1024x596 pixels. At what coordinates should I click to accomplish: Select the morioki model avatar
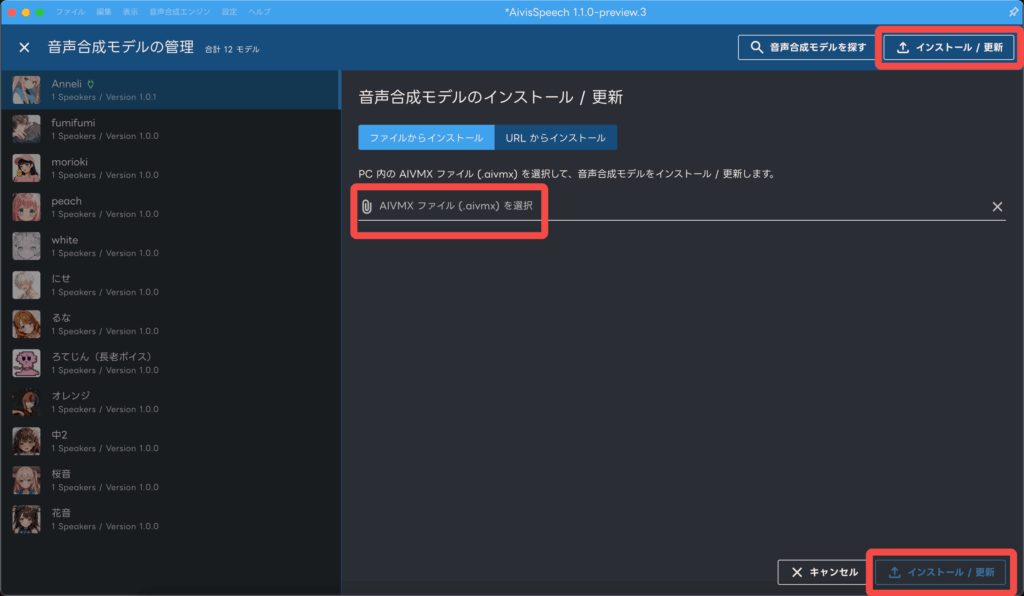26,168
